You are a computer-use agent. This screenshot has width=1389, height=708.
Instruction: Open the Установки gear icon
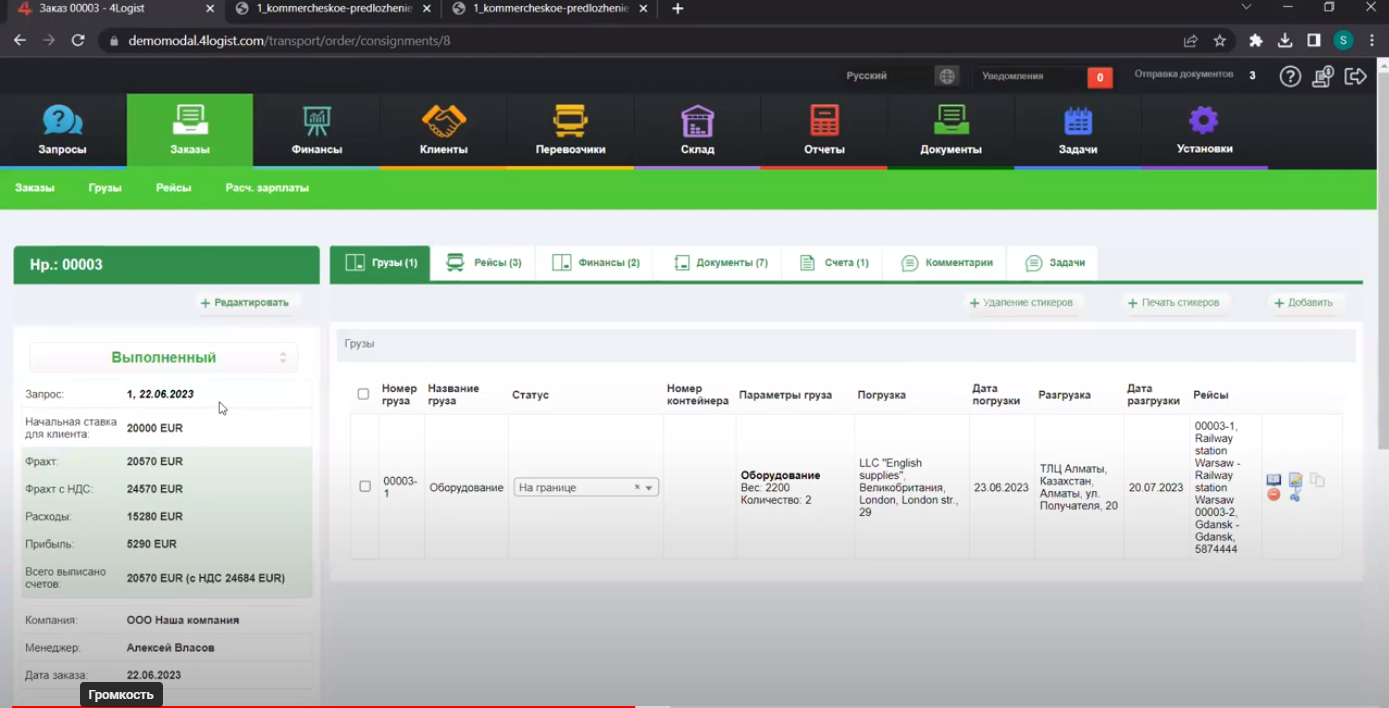1203,120
